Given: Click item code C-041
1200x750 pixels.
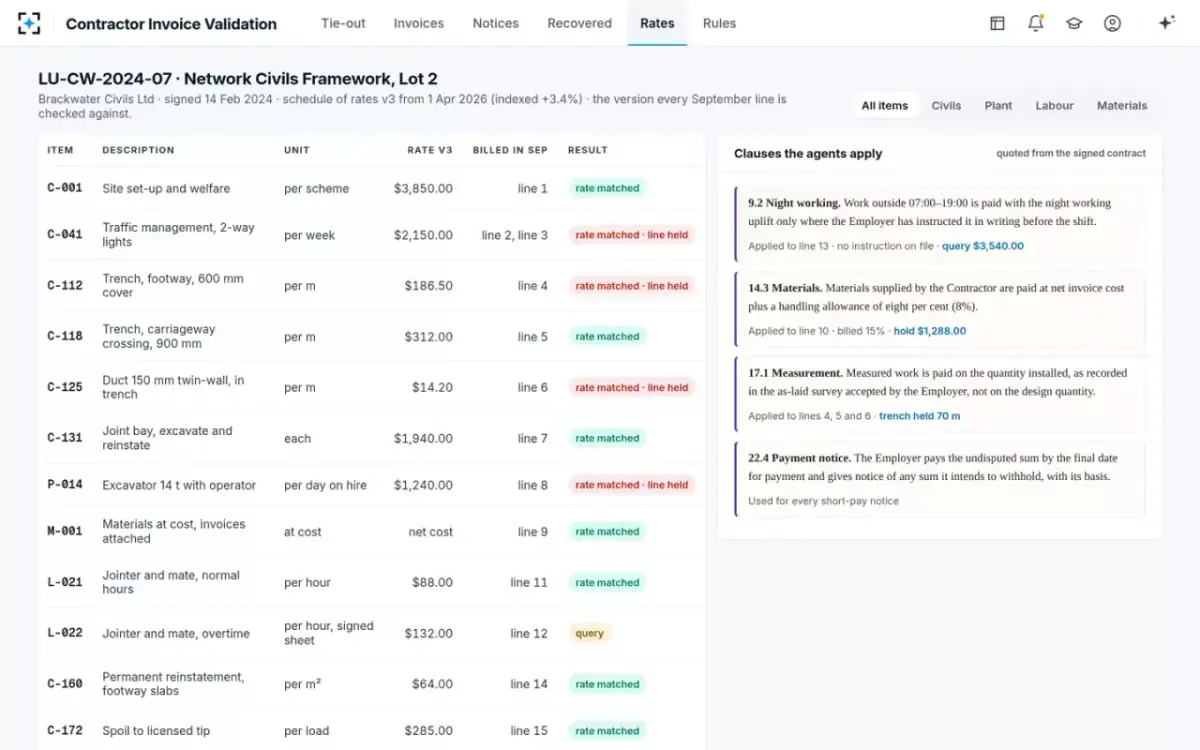Looking at the screenshot, I should pos(65,235).
